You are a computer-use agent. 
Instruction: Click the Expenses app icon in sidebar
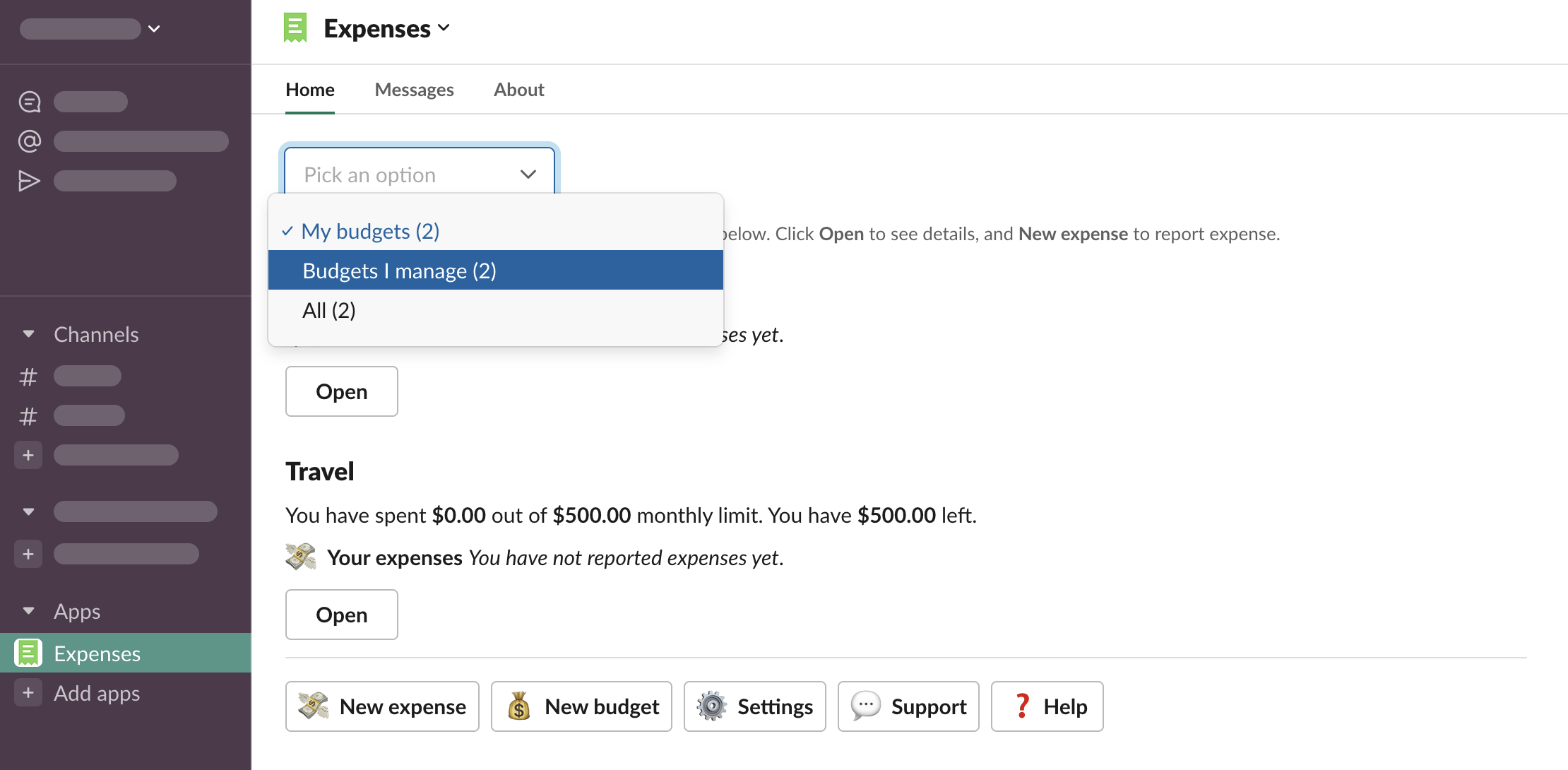point(28,653)
